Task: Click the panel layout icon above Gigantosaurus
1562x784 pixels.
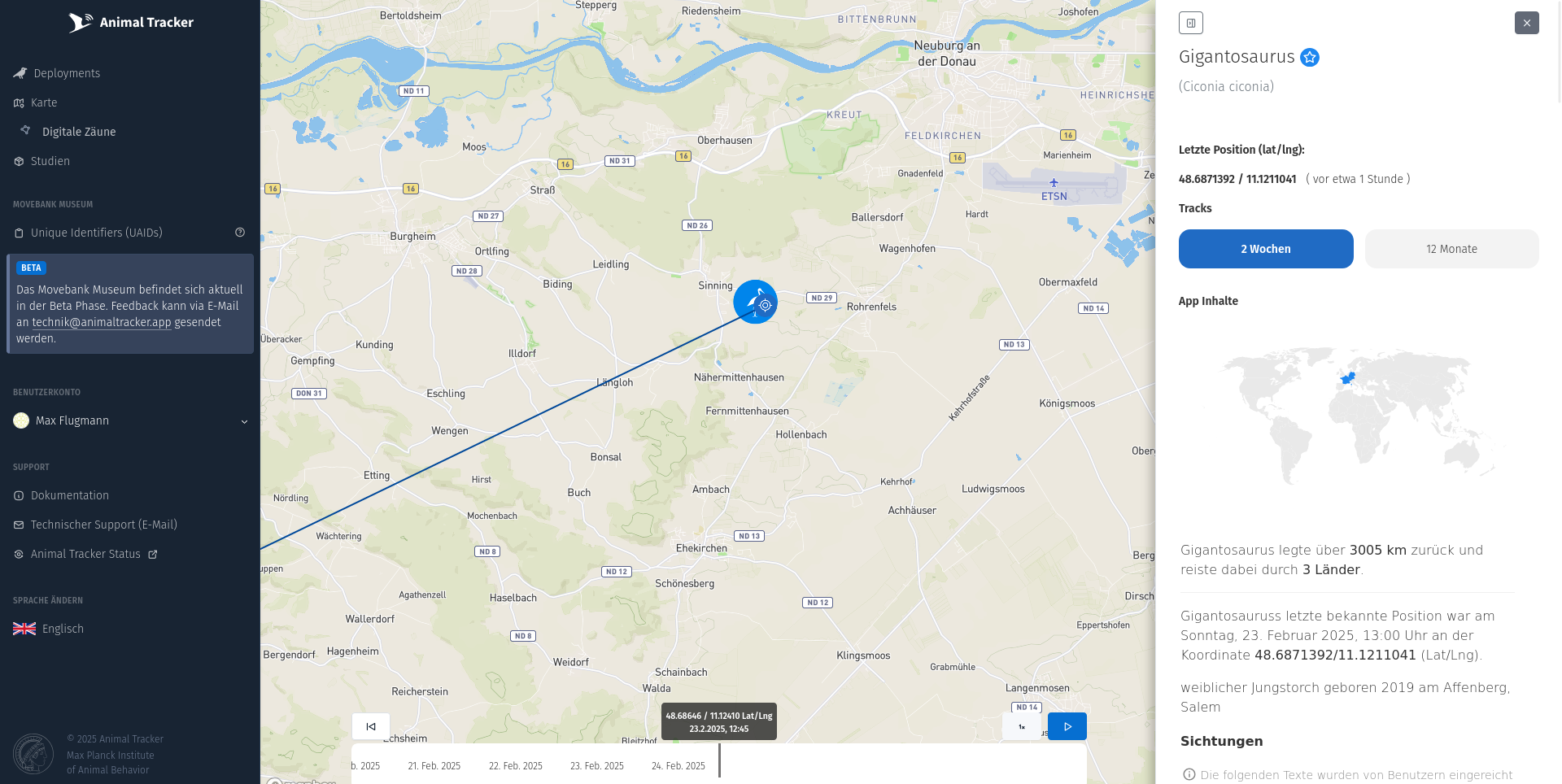Action: pos(1190,23)
